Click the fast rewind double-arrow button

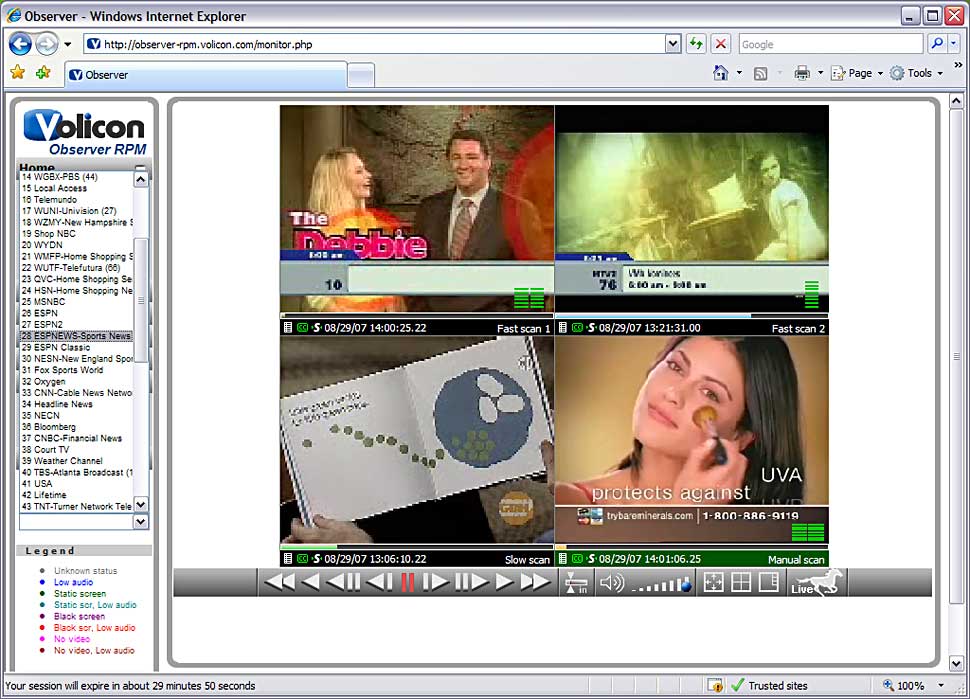tap(279, 582)
